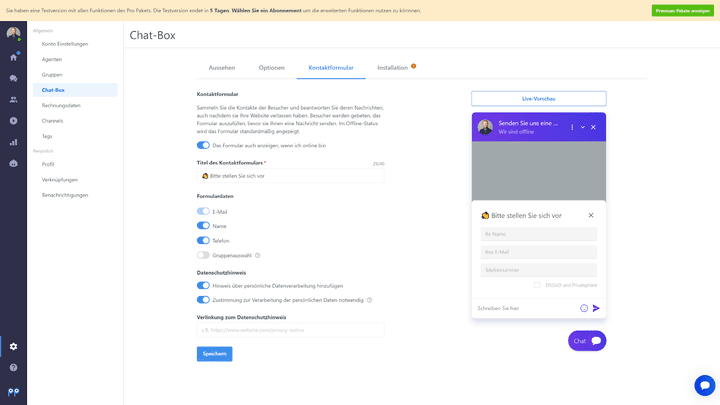Go to the home dashboard icon
The height and width of the screenshot is (405, 720).
point(13,57)
